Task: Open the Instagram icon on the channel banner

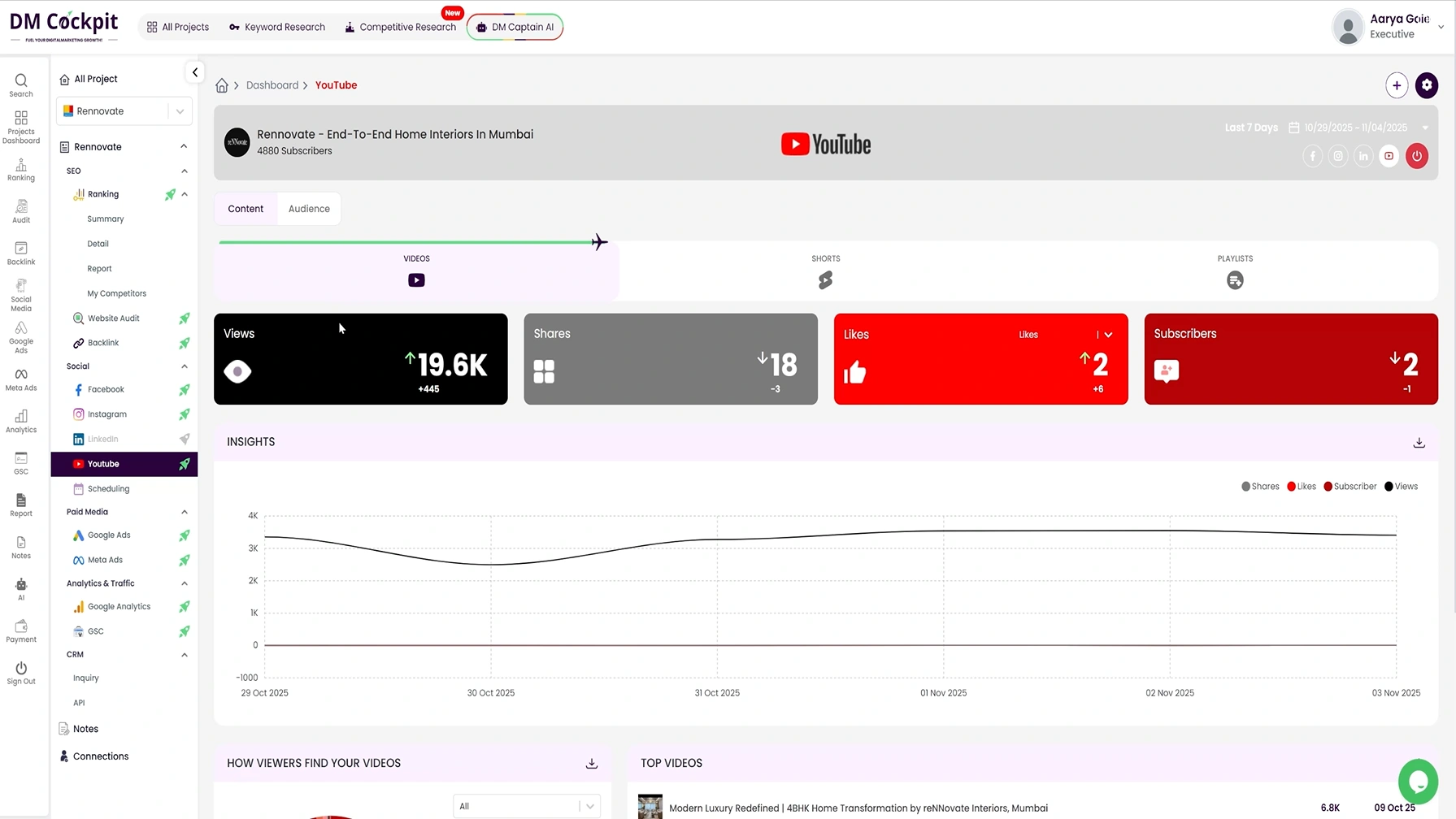Action: [x=1338, y=156]
